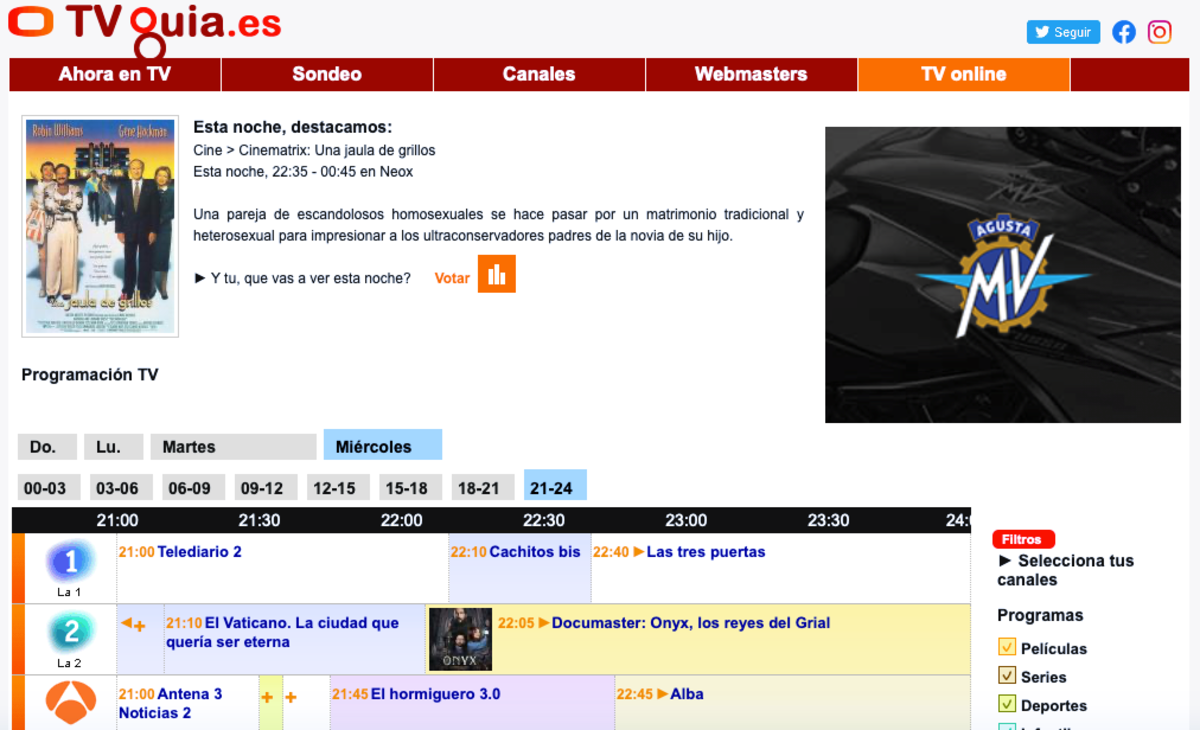Click the Twitter Seguir button
Image resolution: width=1200 pixels, height=730 pixels.
click(1063, 31)
